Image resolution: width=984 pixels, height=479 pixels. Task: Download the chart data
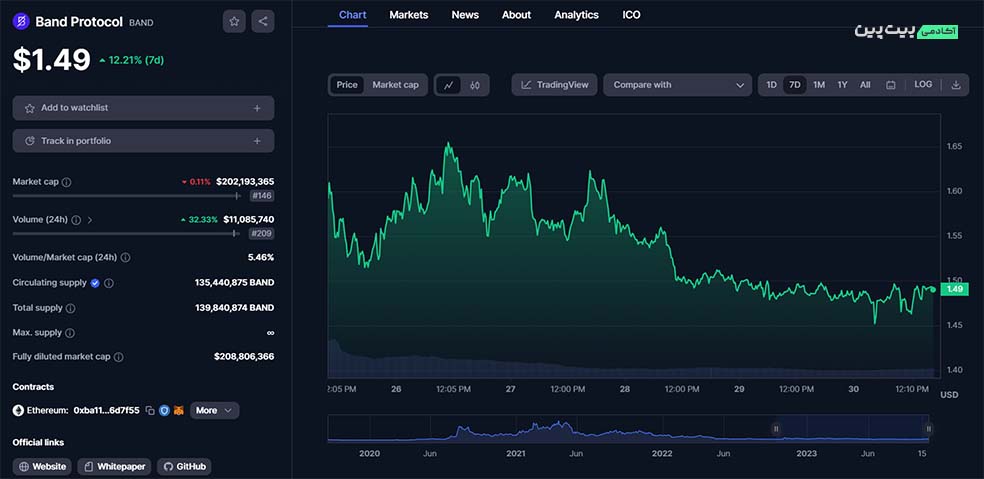[x=955, y=85]
